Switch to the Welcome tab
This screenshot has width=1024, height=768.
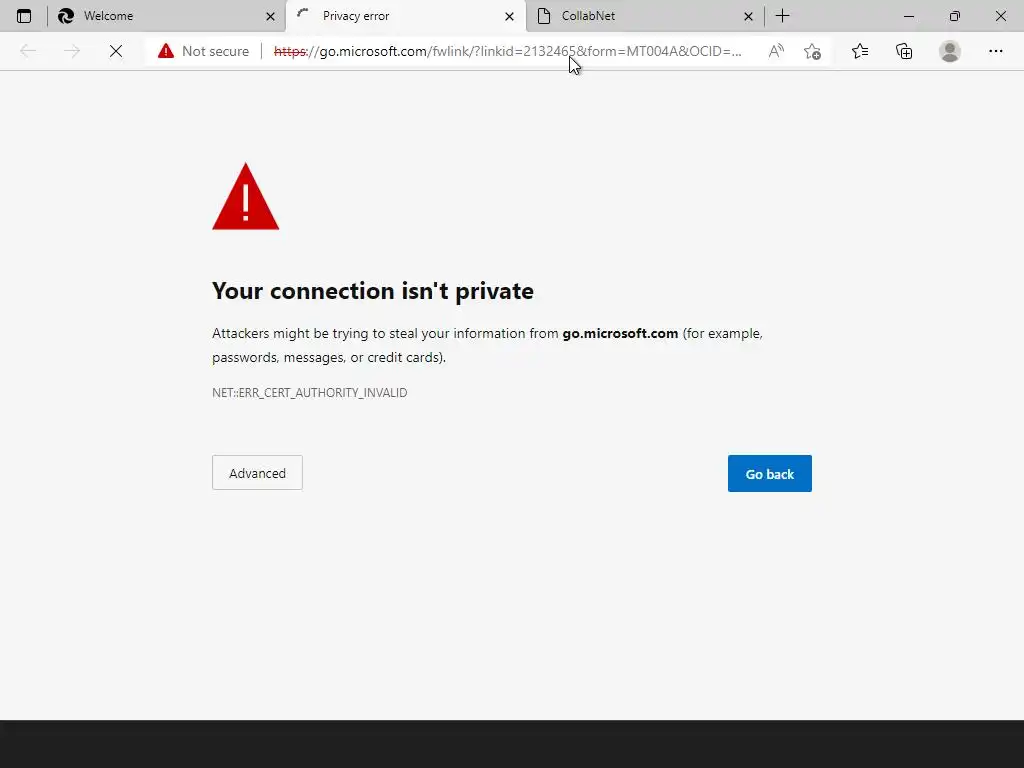pyautogui.click(x=150, y=16)
